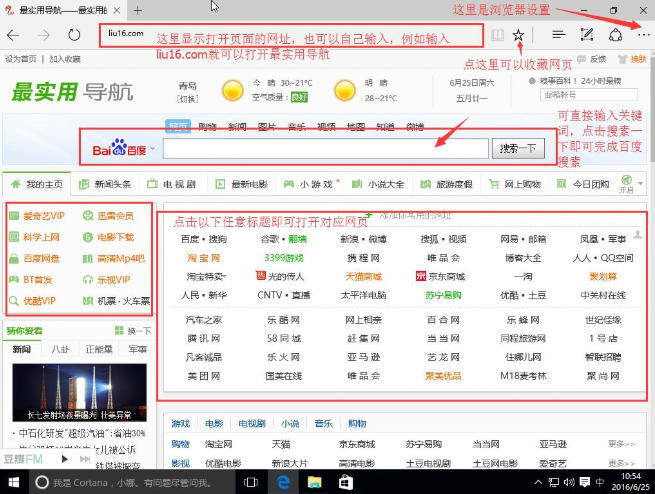Viewport: 655px width, 494px height.
Task: Open the 小游戏 tab
Action: tap(310, 184)
